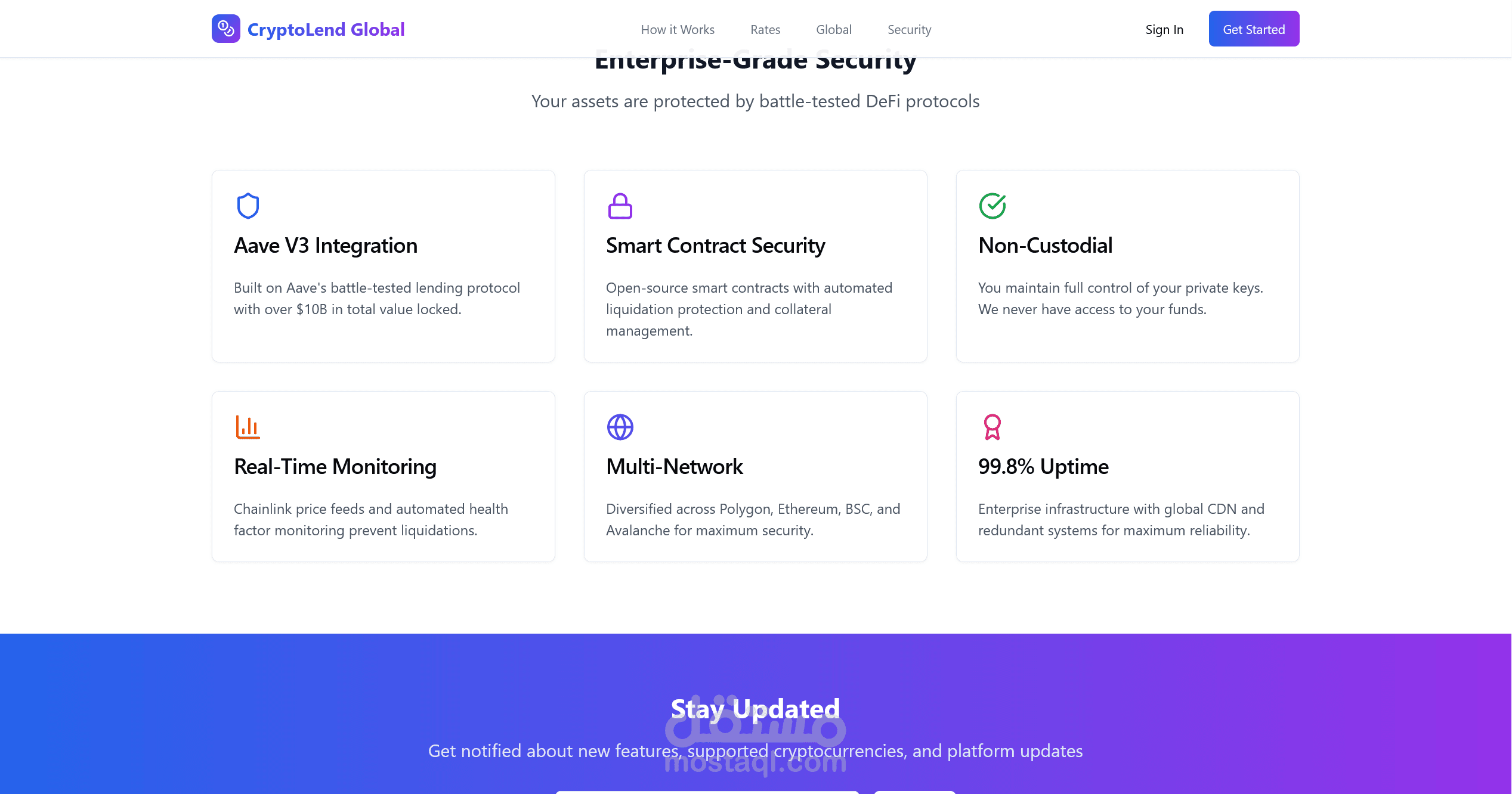Click the Smart Contract Security heading
The height and width of the screenshot is (794, 1512).
(x=716, y=245)
